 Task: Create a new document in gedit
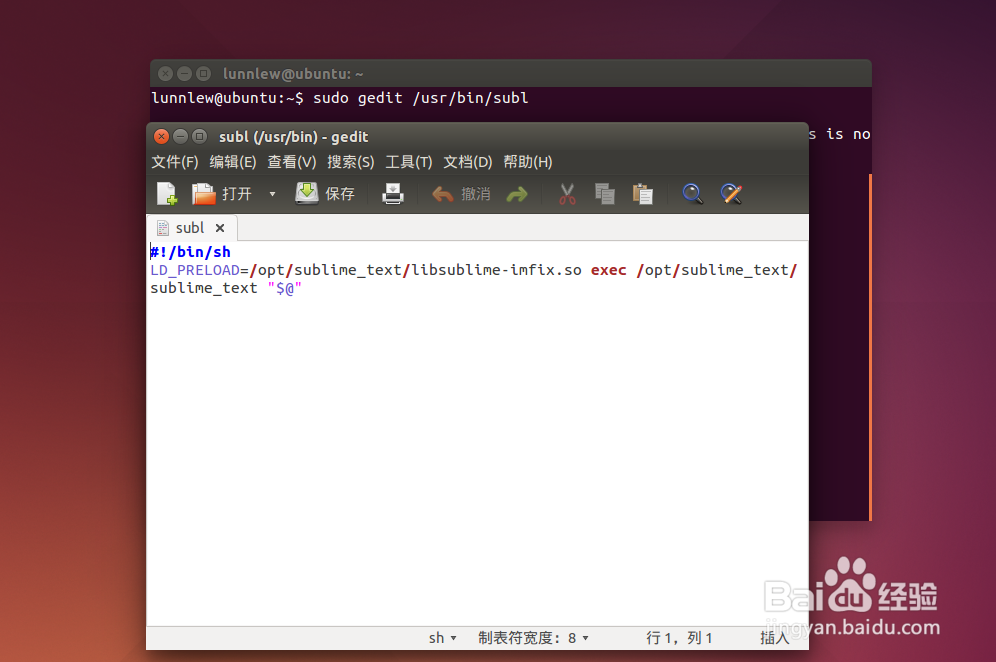click(x=166, y=193)
